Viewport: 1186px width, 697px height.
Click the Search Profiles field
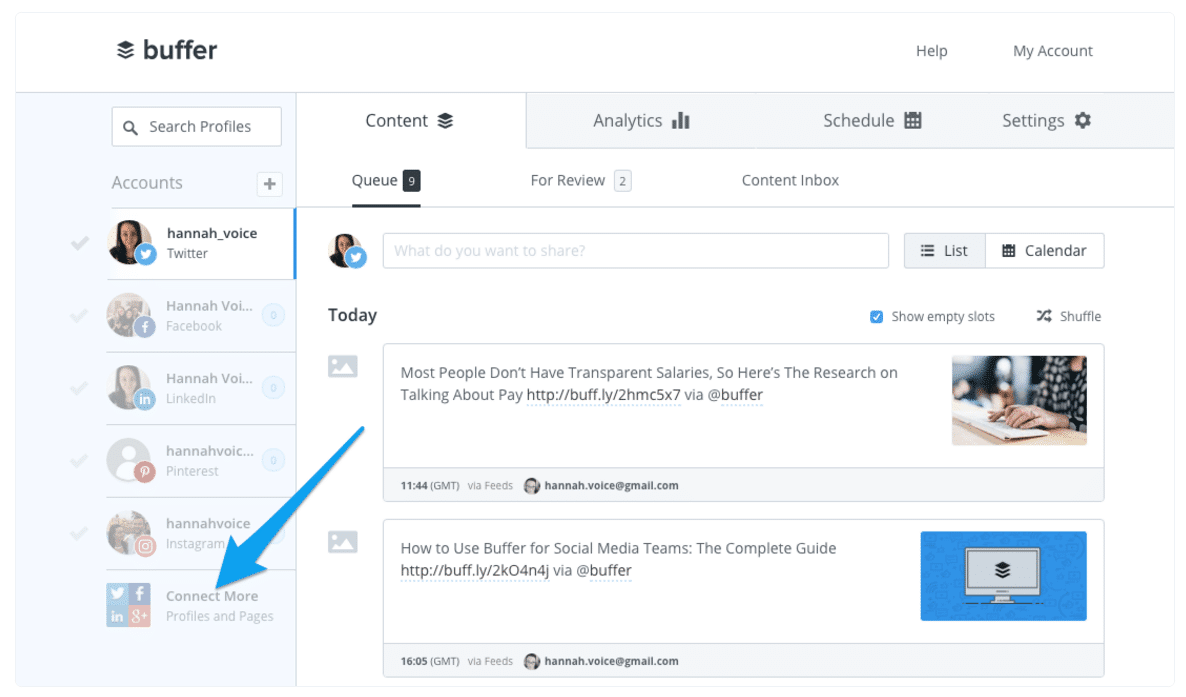pyautogui.click(x=197, y=126)
